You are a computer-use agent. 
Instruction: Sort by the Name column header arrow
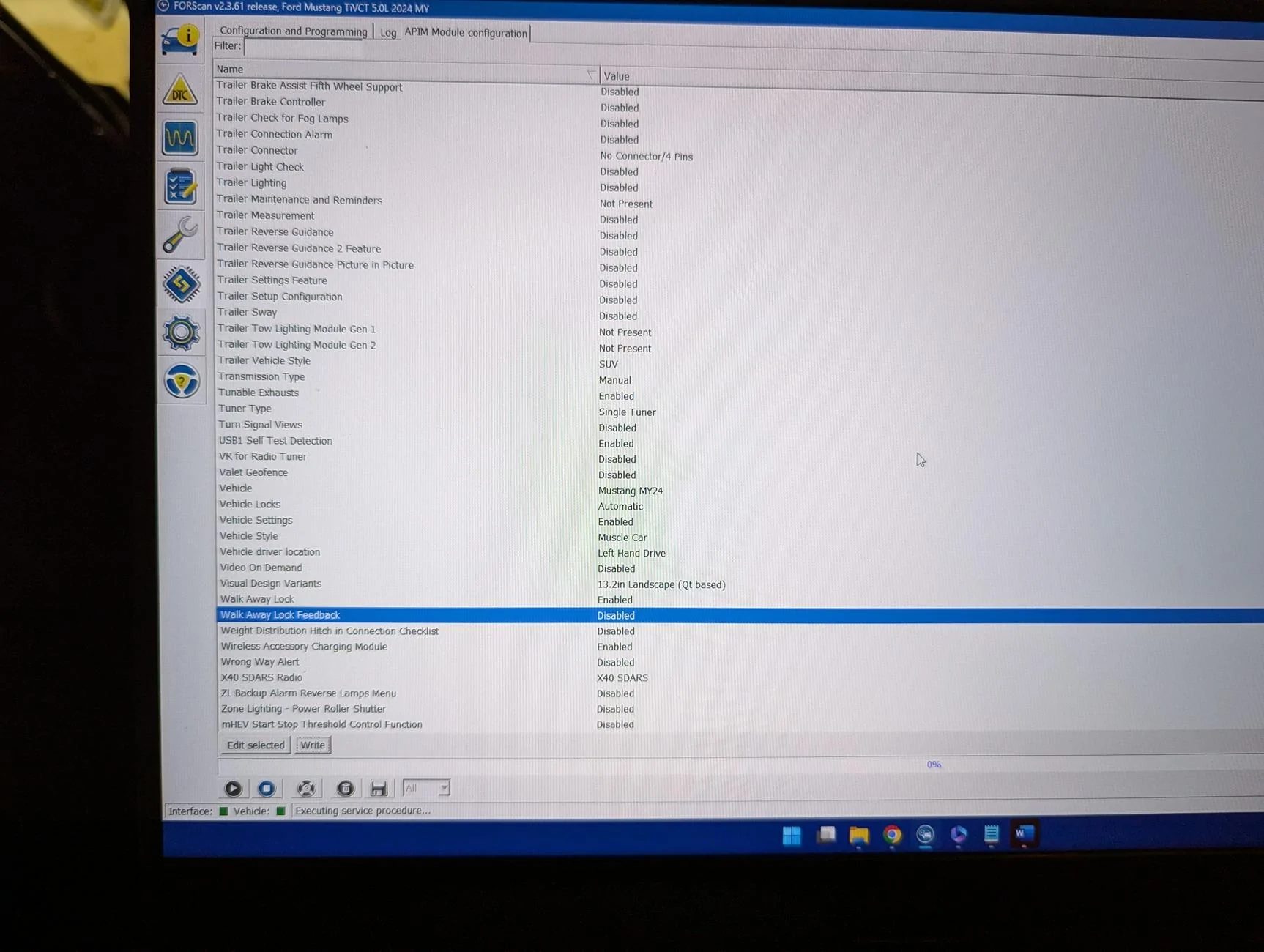pyautogui.click(x=591, y=75)
